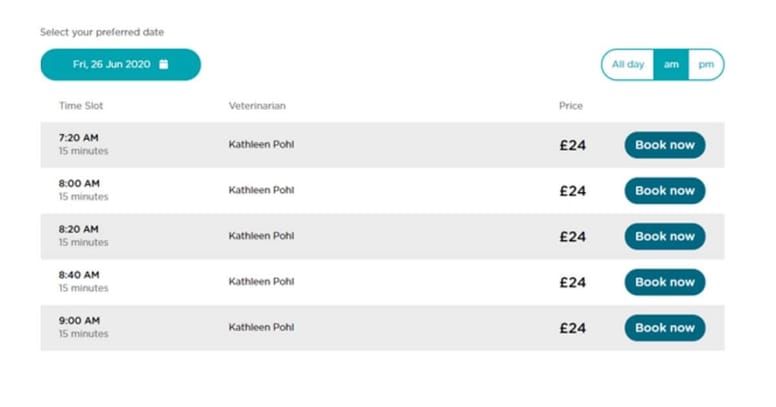
Task: Switch time filter to All day
Action: (628, 64)
